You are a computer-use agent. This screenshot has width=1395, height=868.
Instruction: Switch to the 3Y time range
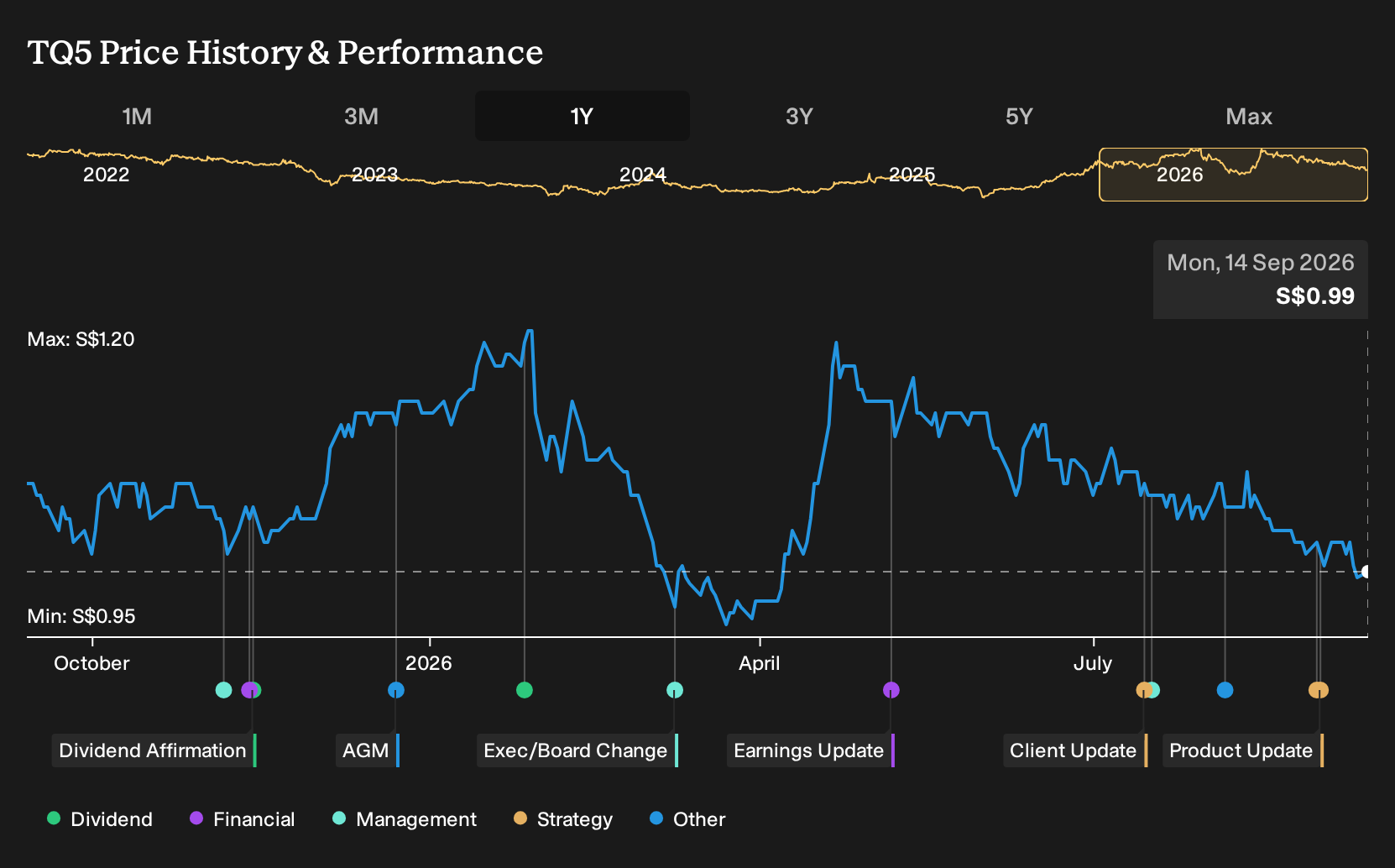coord(799,116)
